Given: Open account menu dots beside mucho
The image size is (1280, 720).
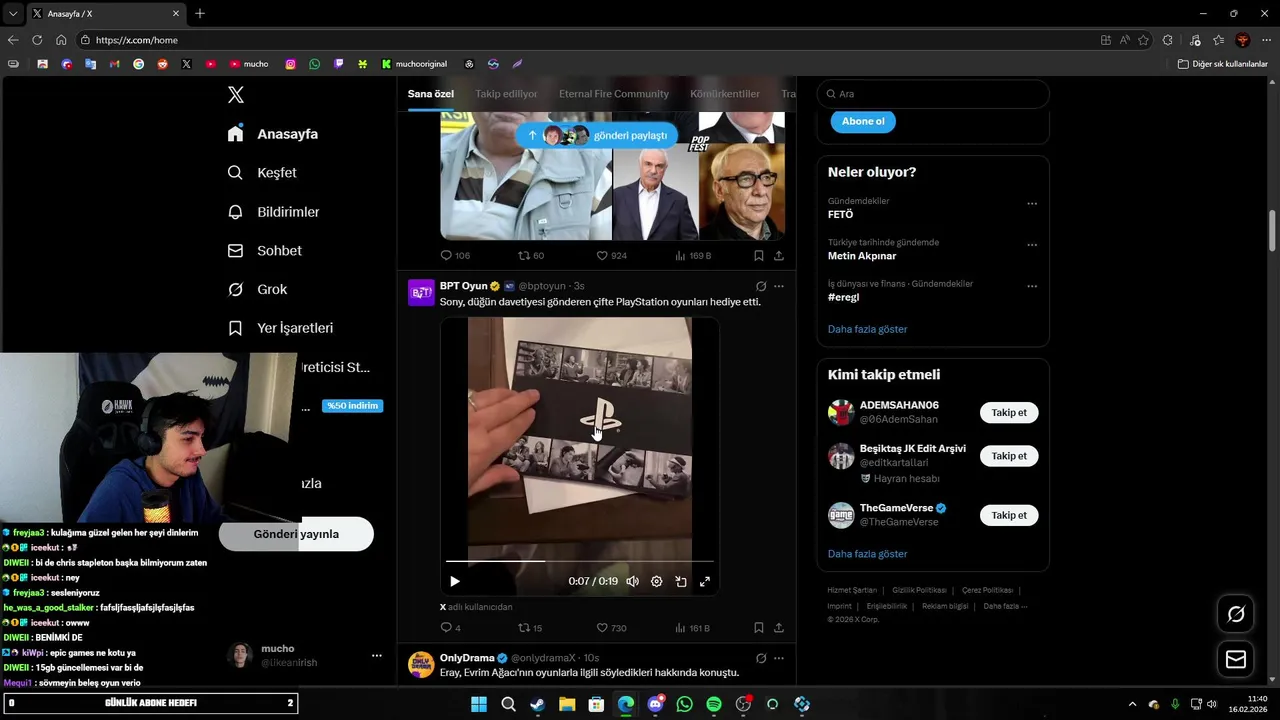Looking at the screenshot, I should point(377,656).
